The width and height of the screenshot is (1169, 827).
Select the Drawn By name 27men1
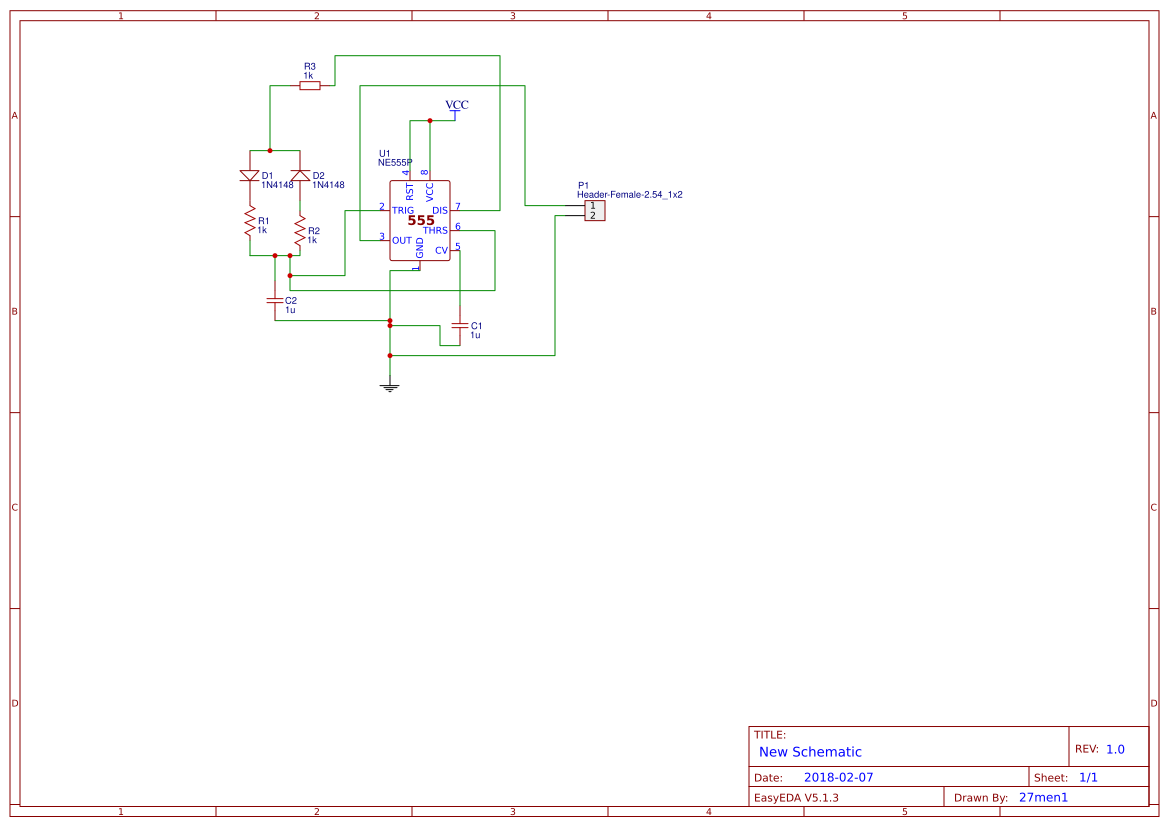point(1044,796)
